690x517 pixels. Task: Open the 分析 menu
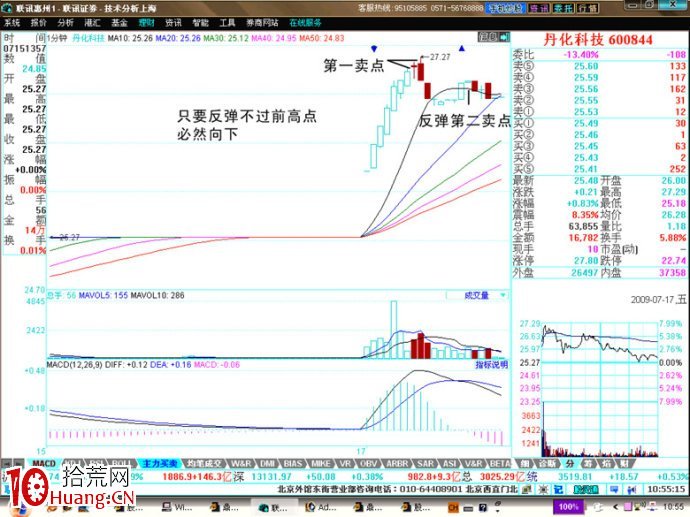(66, 23)
